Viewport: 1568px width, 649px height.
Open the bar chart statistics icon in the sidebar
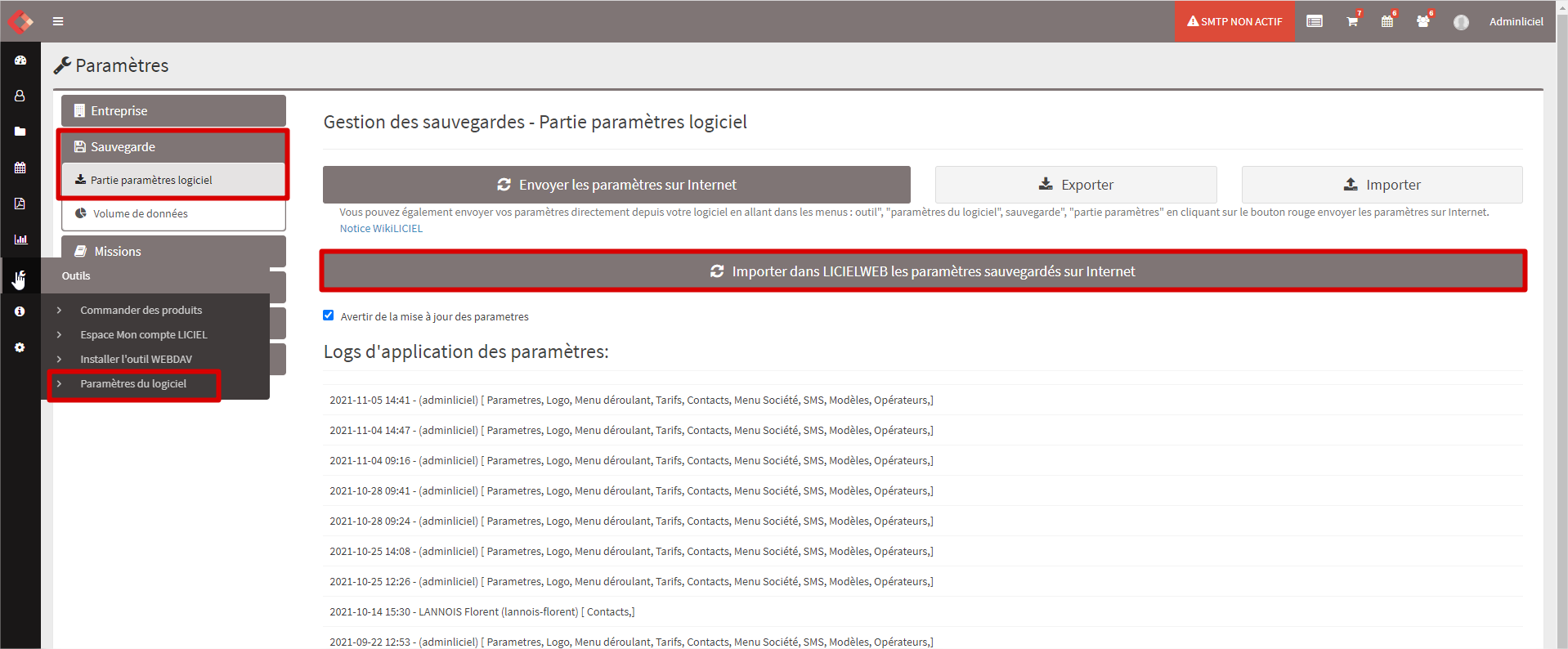click(20, 239)
